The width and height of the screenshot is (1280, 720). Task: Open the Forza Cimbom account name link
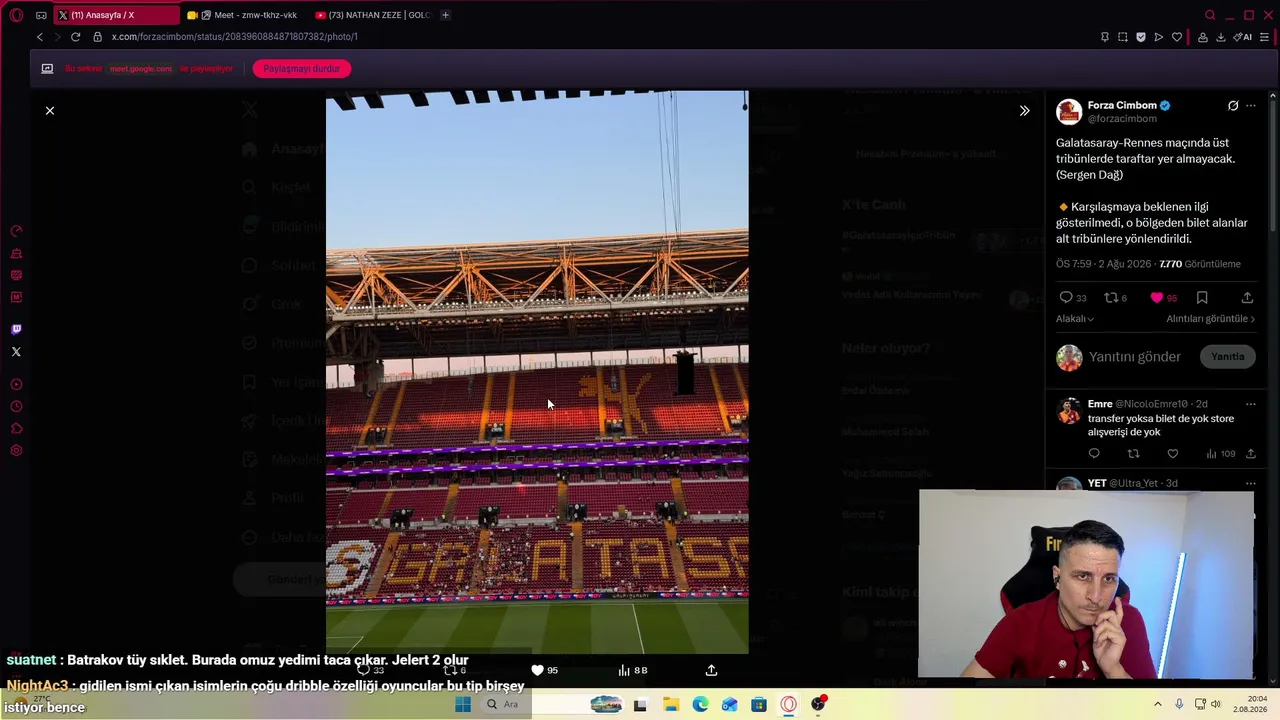1122,105
